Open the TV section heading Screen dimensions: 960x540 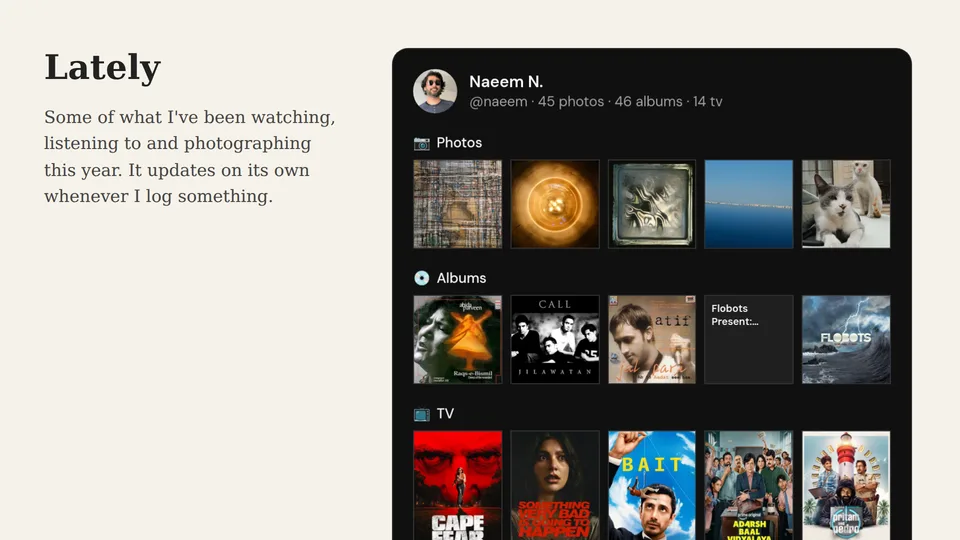[445, 414]
